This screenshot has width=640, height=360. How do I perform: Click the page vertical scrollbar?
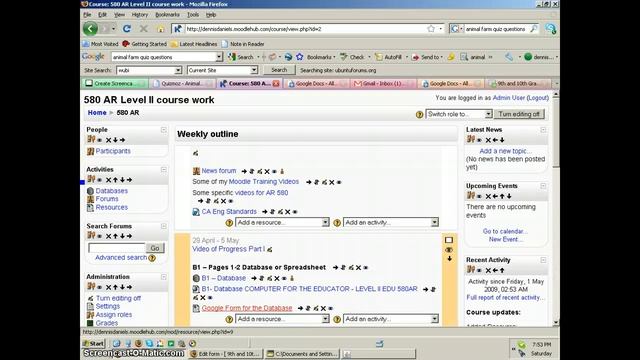point(556,208)
